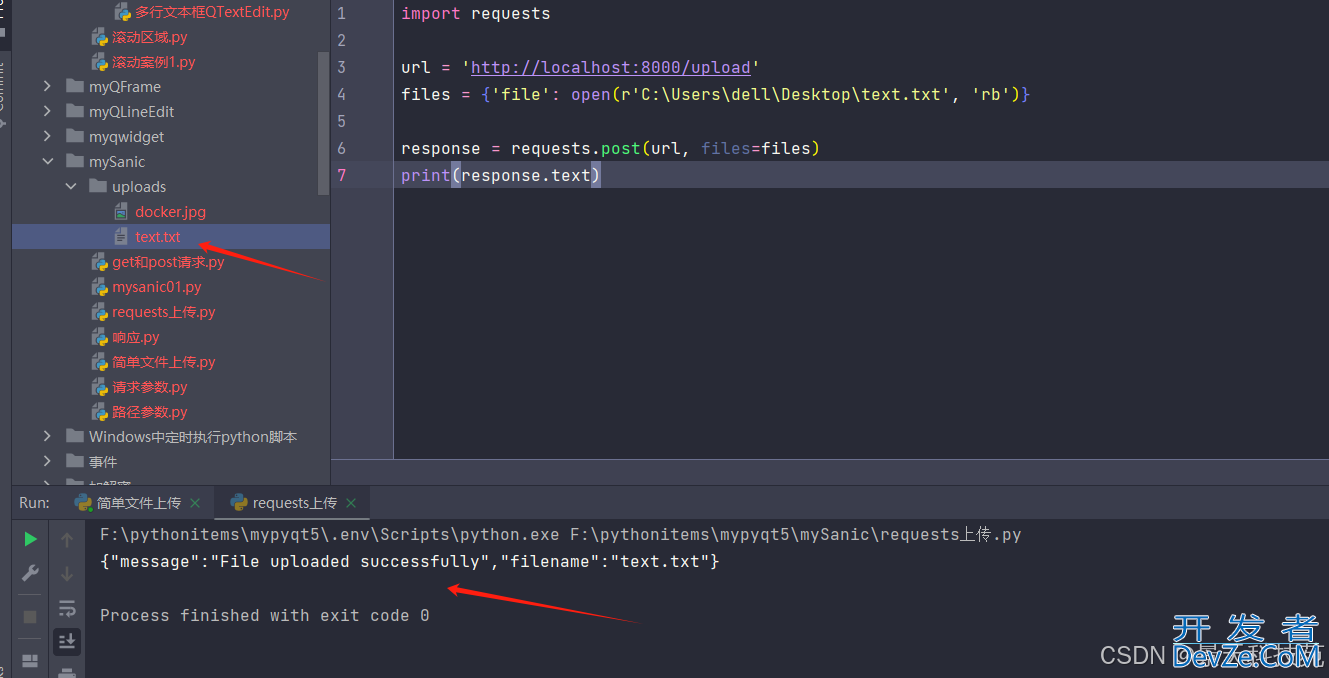1329x678 pixels.
Task: Click the image file icon beside docker.jpg
Action: [x=121, y=212]
